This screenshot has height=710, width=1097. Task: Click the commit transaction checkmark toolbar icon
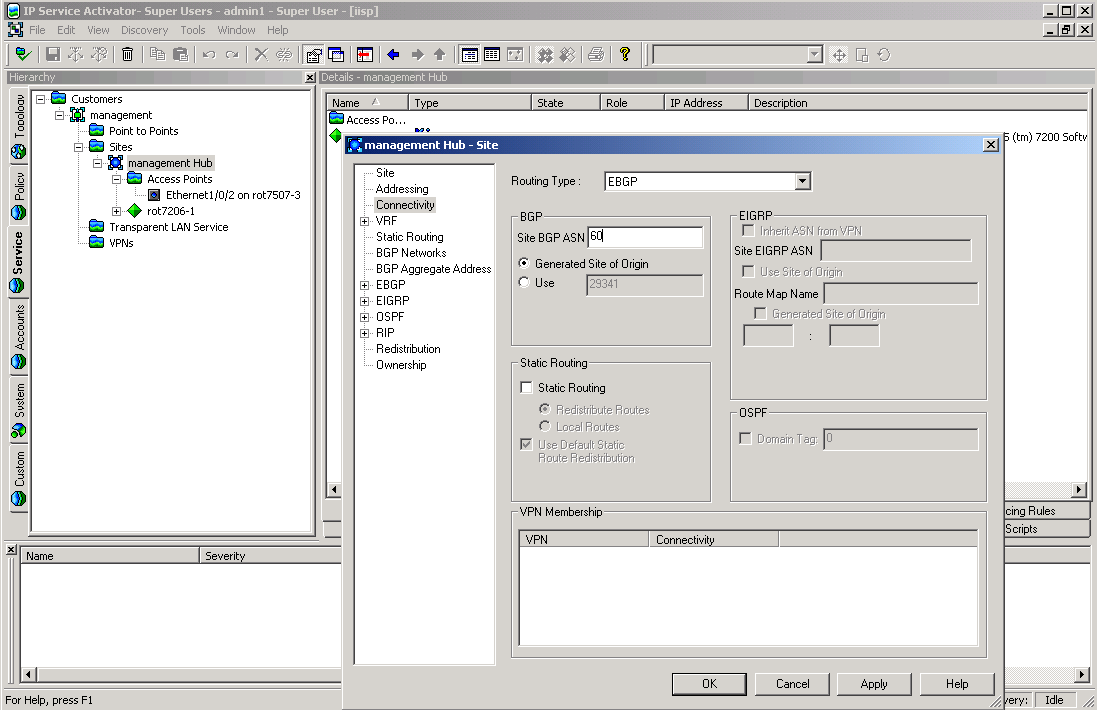(x=23, y=55)
